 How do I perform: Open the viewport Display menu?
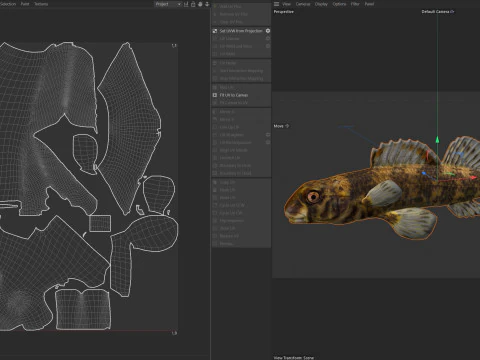(x=321, y=4)
